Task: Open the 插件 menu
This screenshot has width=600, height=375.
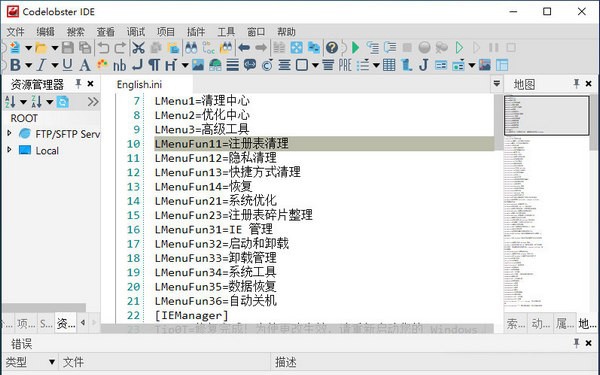Action: click(196, 32)
